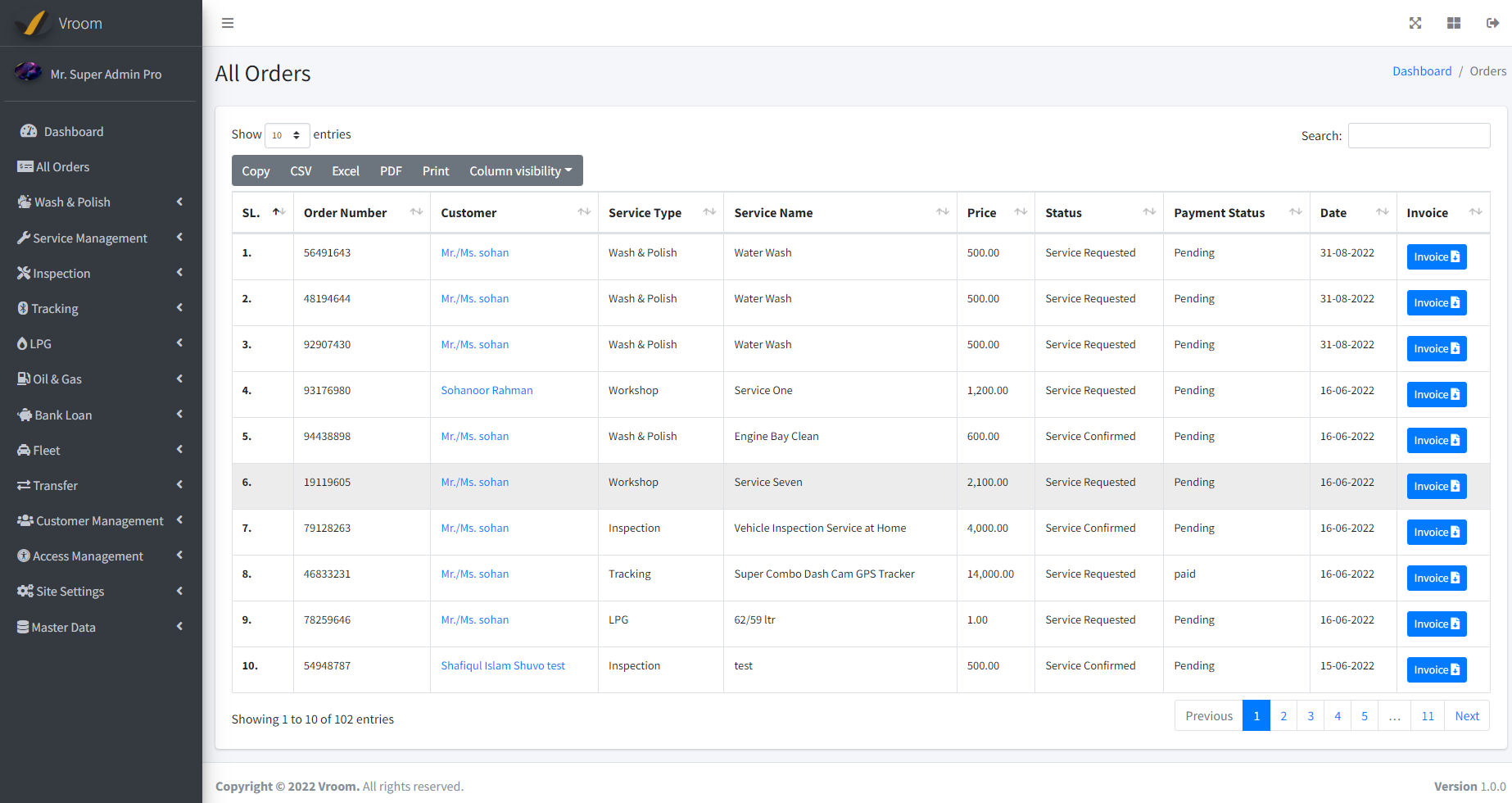The height and width of the screenshot is (803, 1512).
Task: Expand the Service Management submenu chevron
Action: (x=179, y=237)
